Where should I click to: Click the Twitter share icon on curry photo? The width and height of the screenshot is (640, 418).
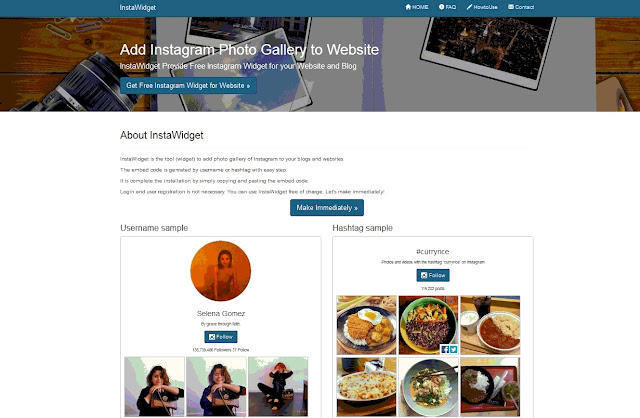pyautogui.click(x=453, y=349)
